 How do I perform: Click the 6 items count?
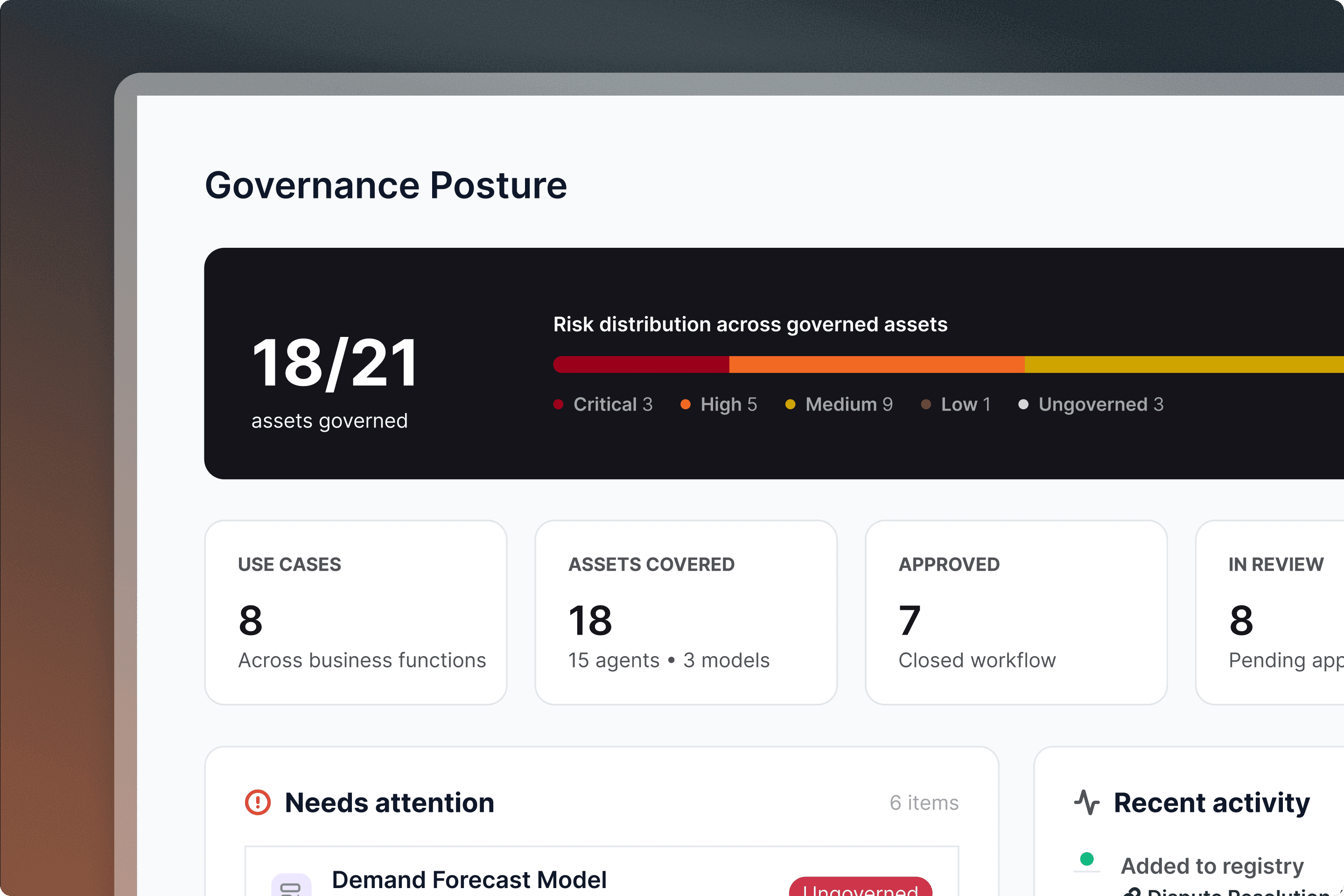pos(924,803)
